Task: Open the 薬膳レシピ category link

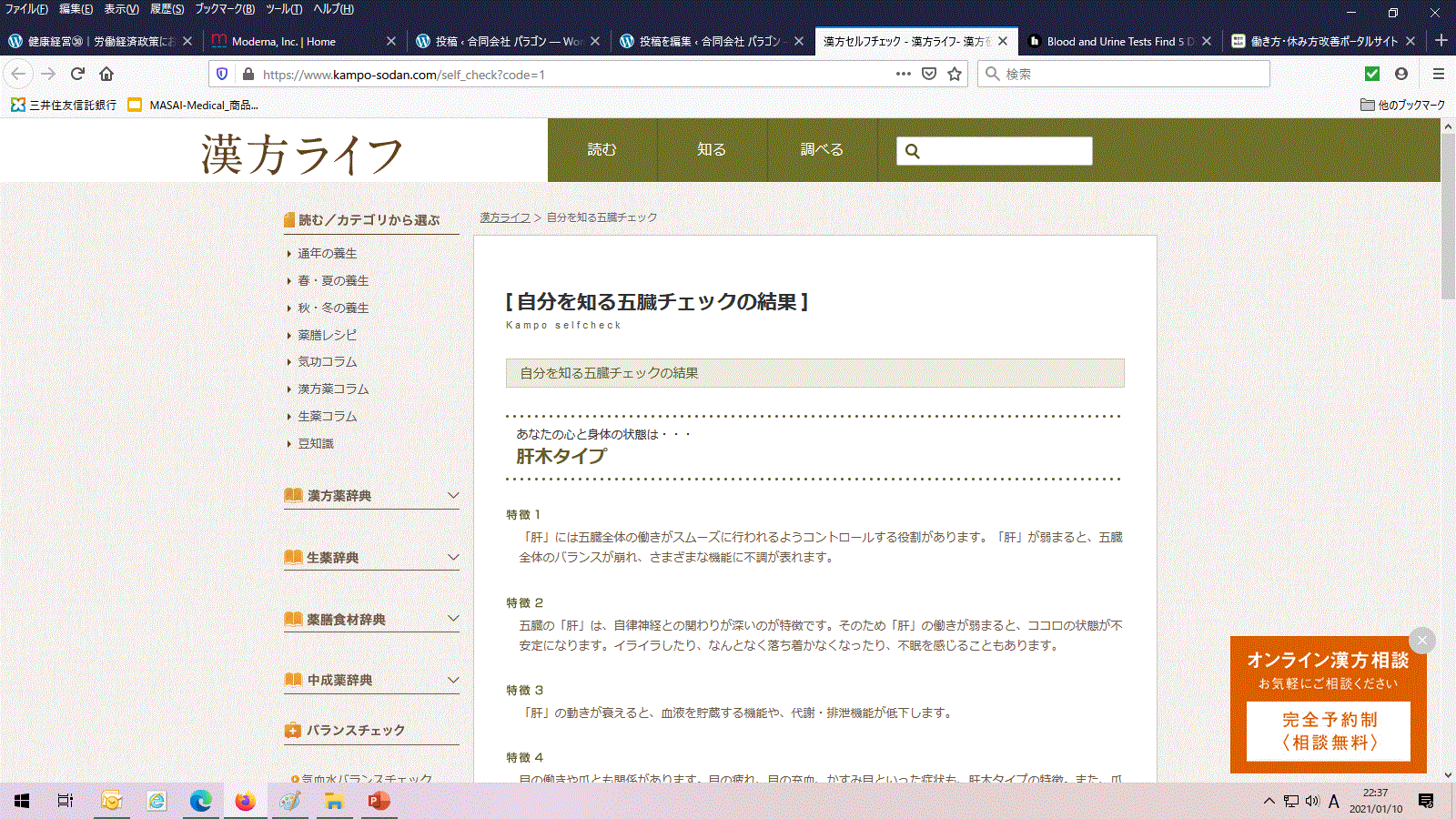Action: pos(328,335)
